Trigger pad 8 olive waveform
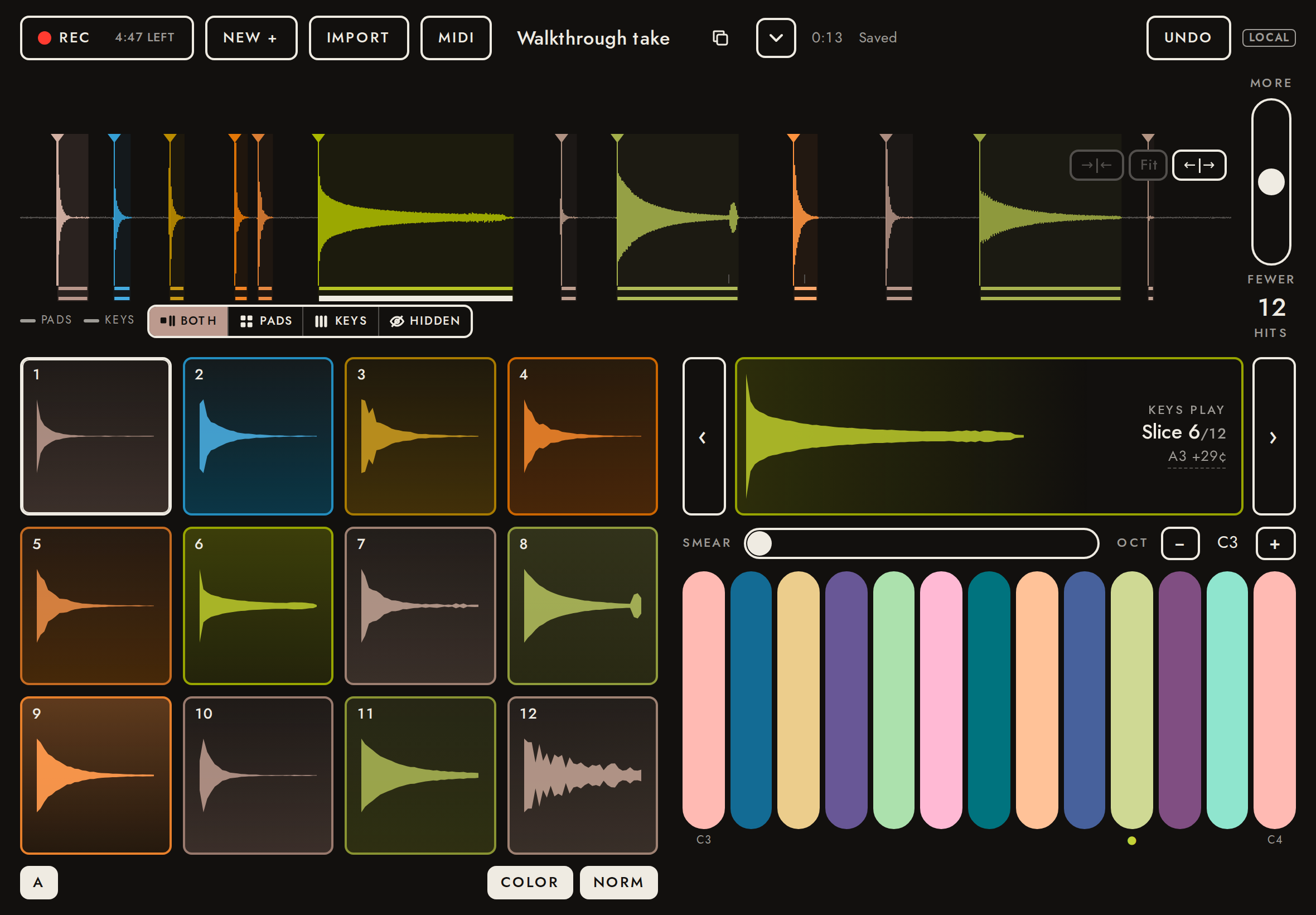 [x=583, y=606]
